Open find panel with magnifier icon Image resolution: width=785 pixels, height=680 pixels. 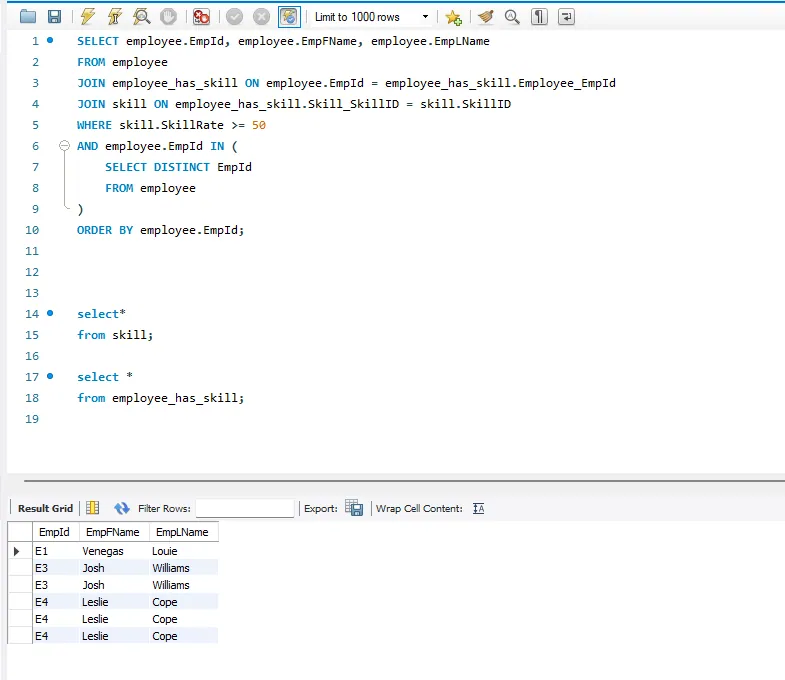(x=512, y=17)
